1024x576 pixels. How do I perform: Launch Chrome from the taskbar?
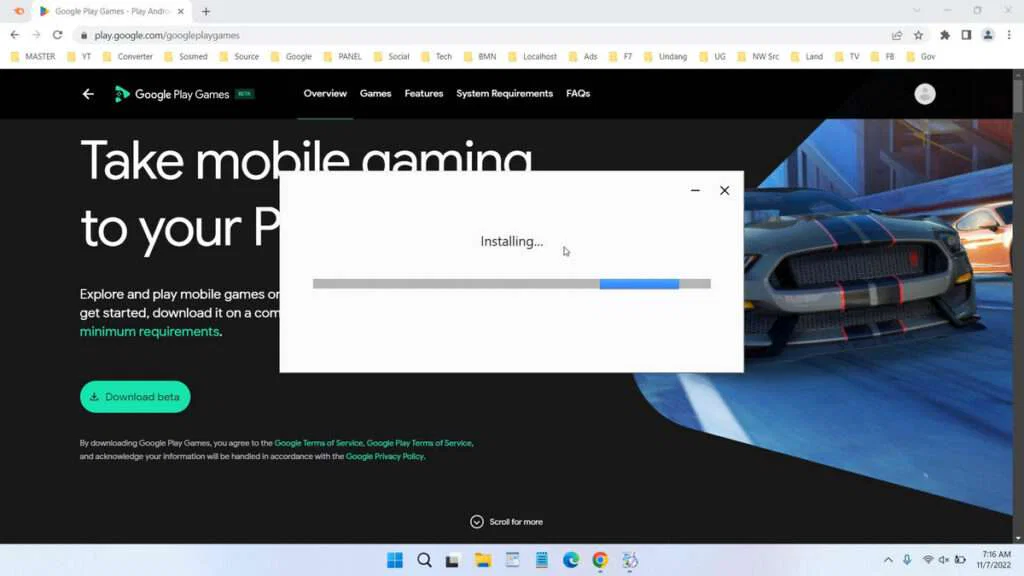(599, 560)
